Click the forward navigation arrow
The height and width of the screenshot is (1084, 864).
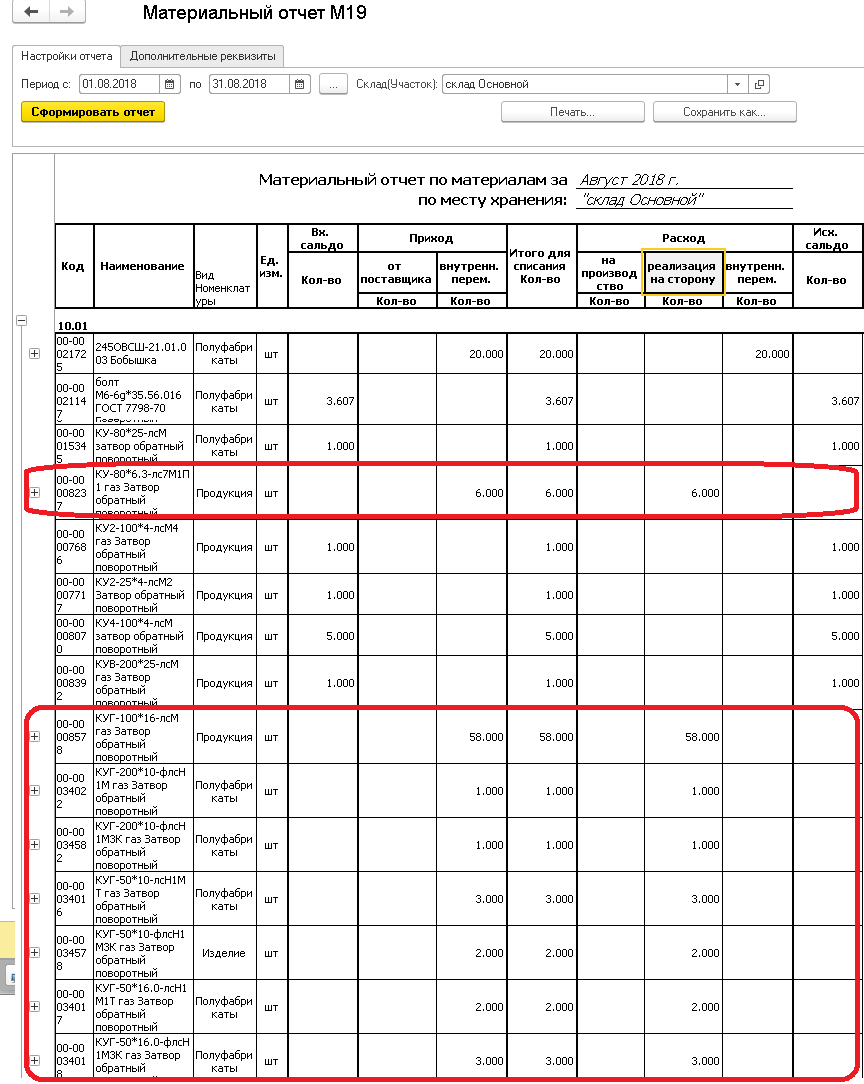click(x=67, y=13)
